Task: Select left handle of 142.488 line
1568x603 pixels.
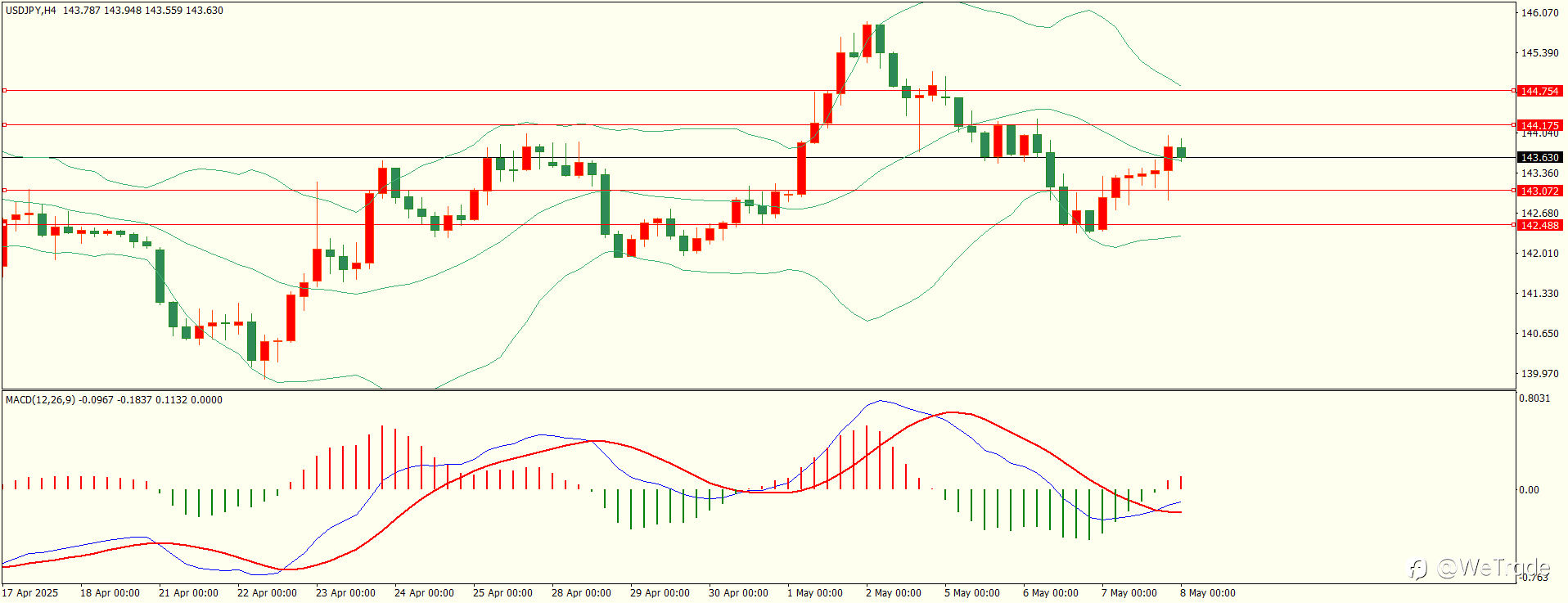Action: pyautogui.click(x=4, y=225)
